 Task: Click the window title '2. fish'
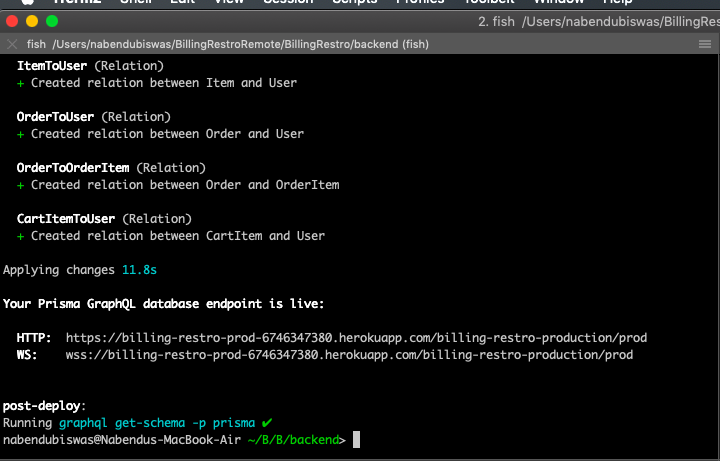coord(496,22)
